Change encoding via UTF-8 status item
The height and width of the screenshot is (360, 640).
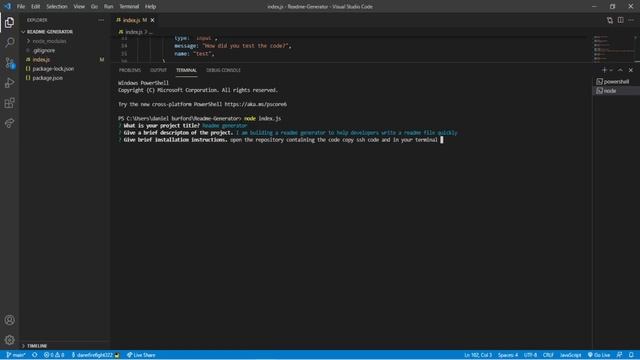(x=530, y=355)
